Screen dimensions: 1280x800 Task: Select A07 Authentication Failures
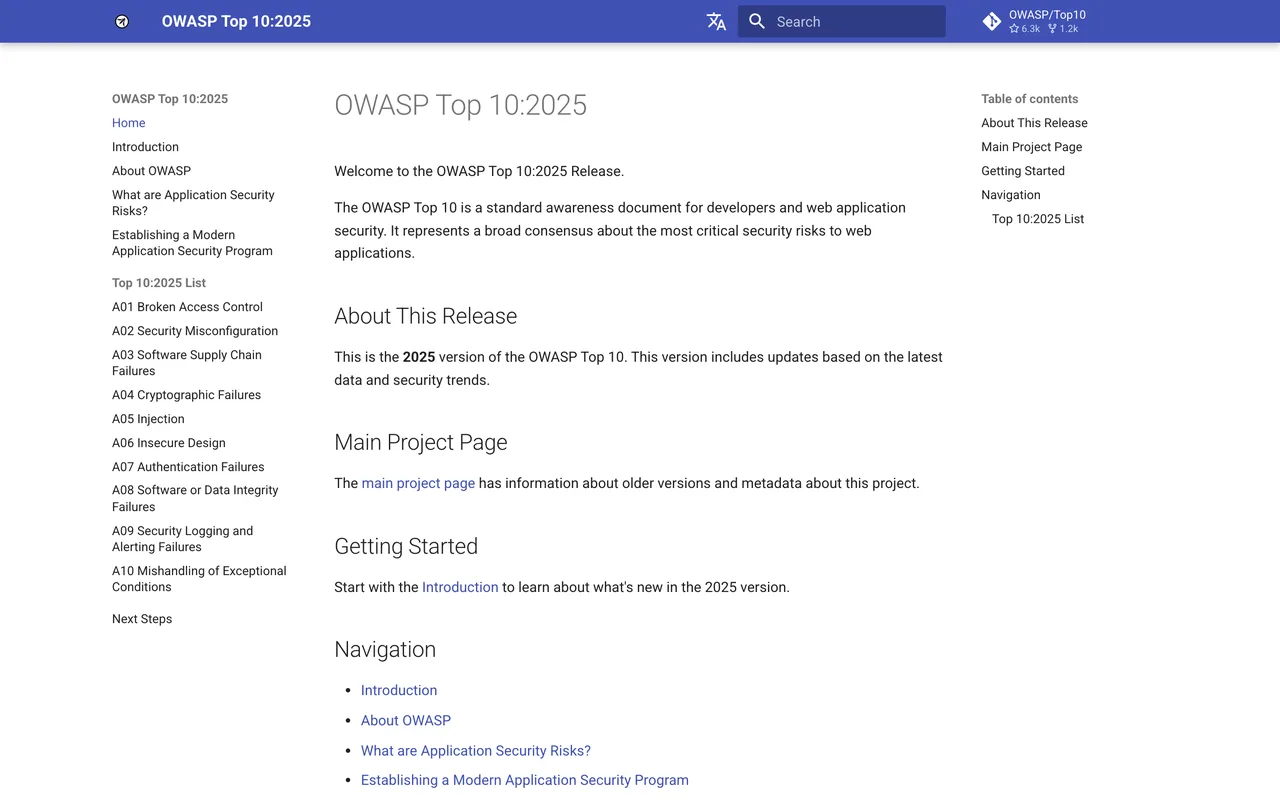[188, 467]
